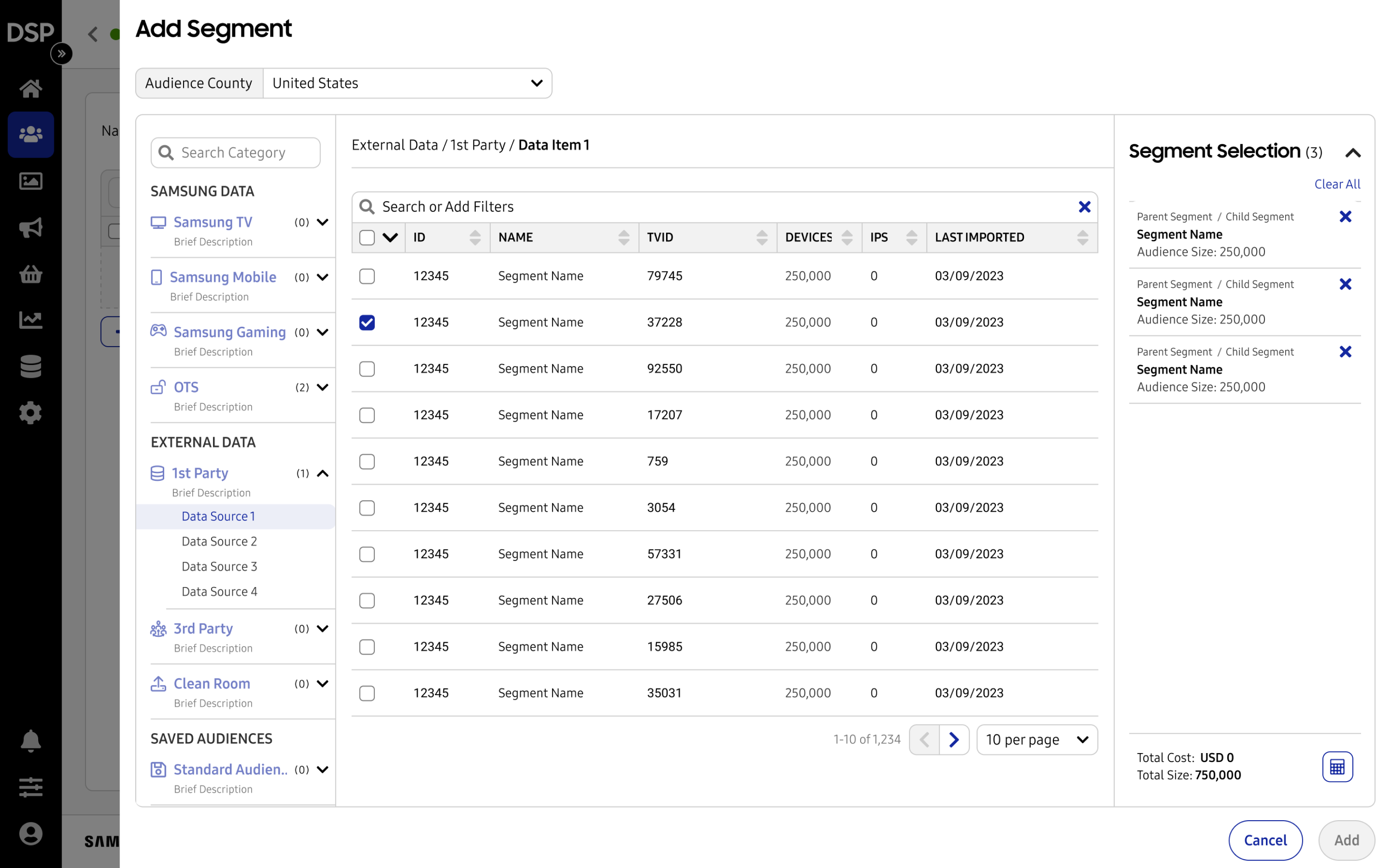Select Data Source 2 in tree
1391x868 pixels.
(x=219, y=542)
